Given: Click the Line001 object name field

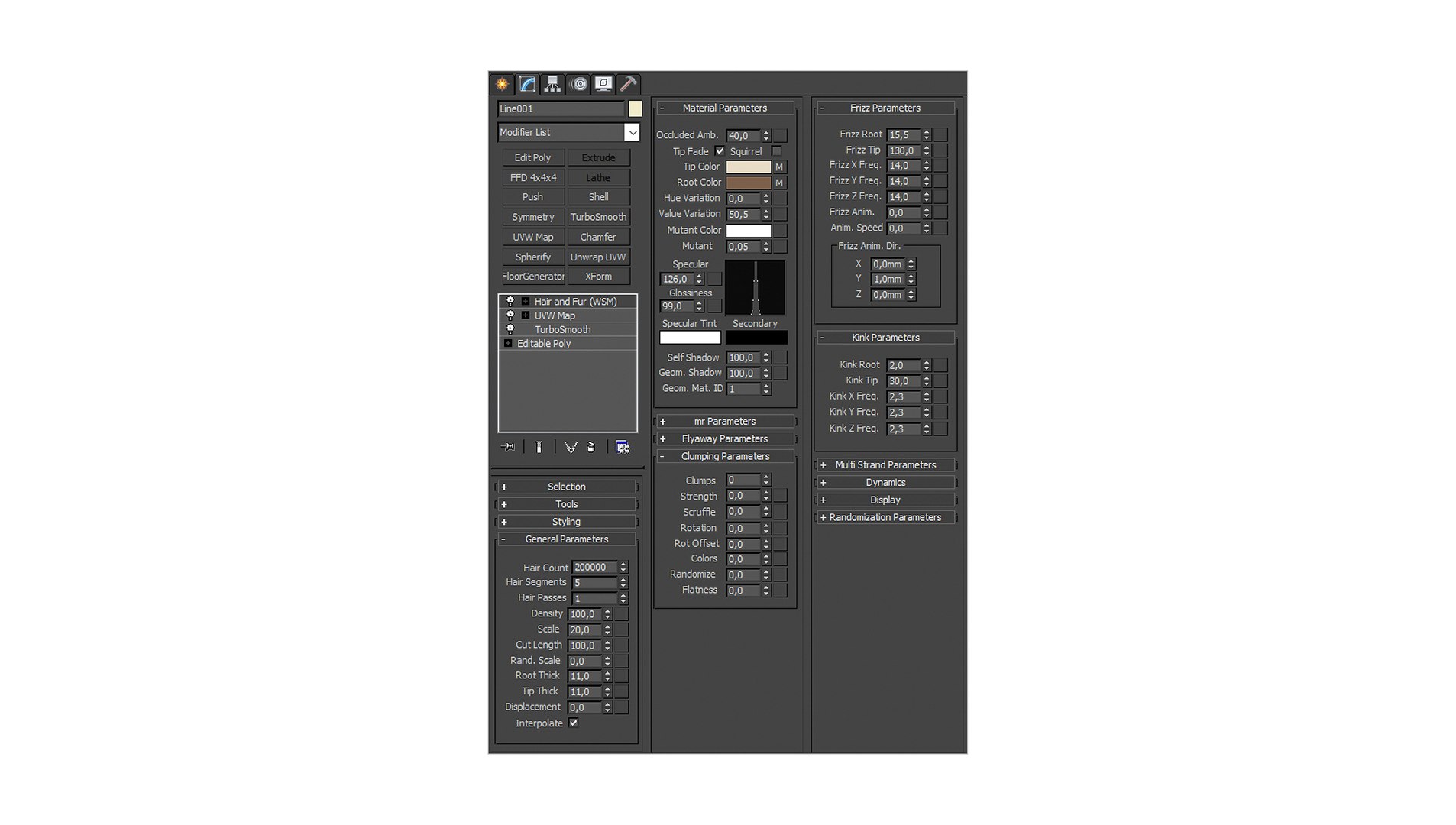Looking at the screenshot, I should pyautogui.click(x=561, y=109).
